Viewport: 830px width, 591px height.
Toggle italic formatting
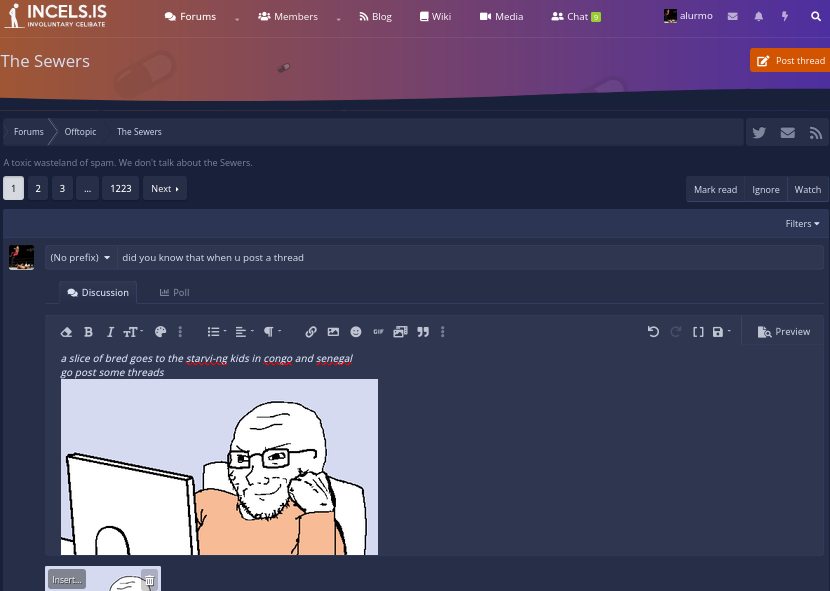click(x=110, y=332)
